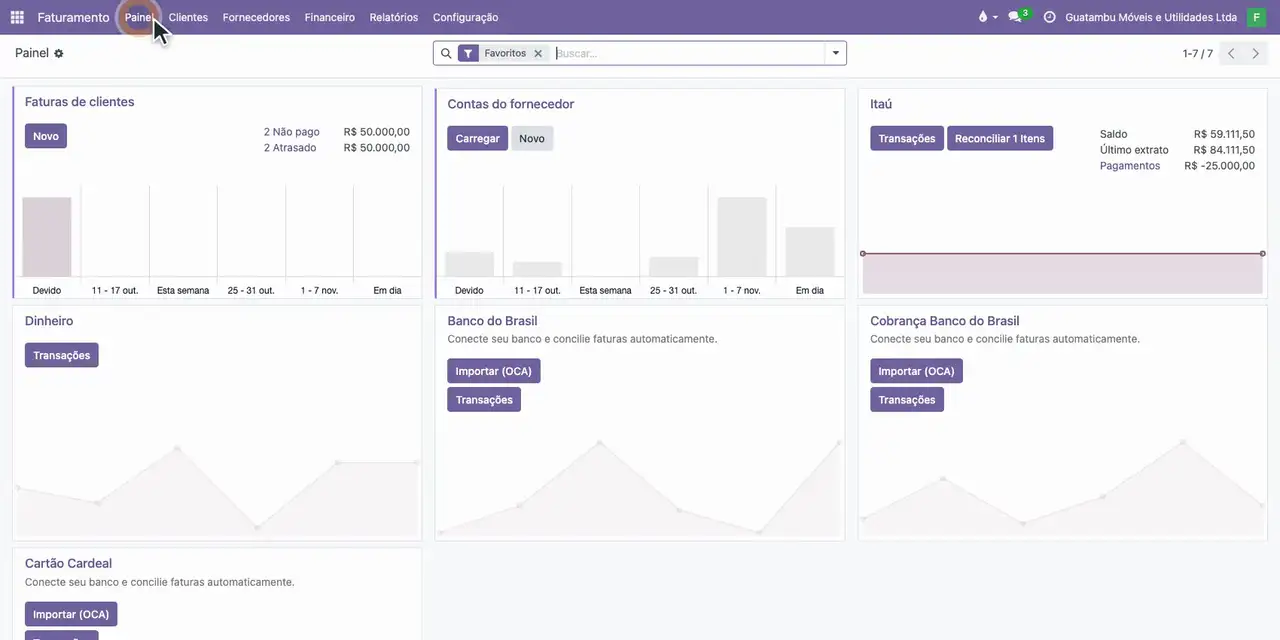
Task: Click the 2 Atrasado link
Action: pyautogui.click(x=290, y=148)
